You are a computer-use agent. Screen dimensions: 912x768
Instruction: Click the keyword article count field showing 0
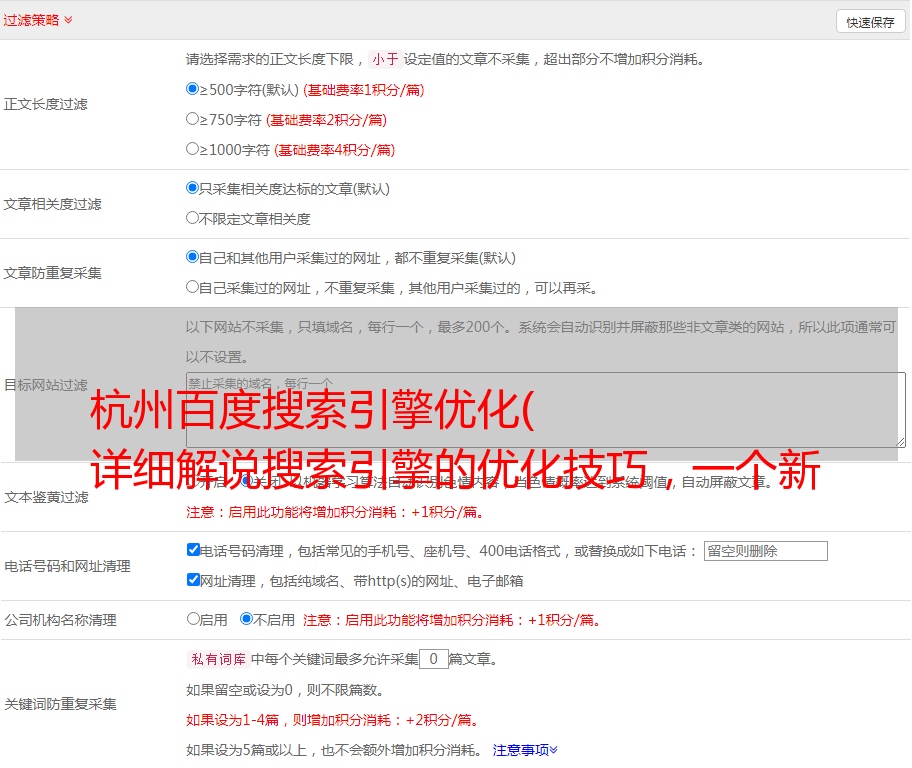point(433,659)
